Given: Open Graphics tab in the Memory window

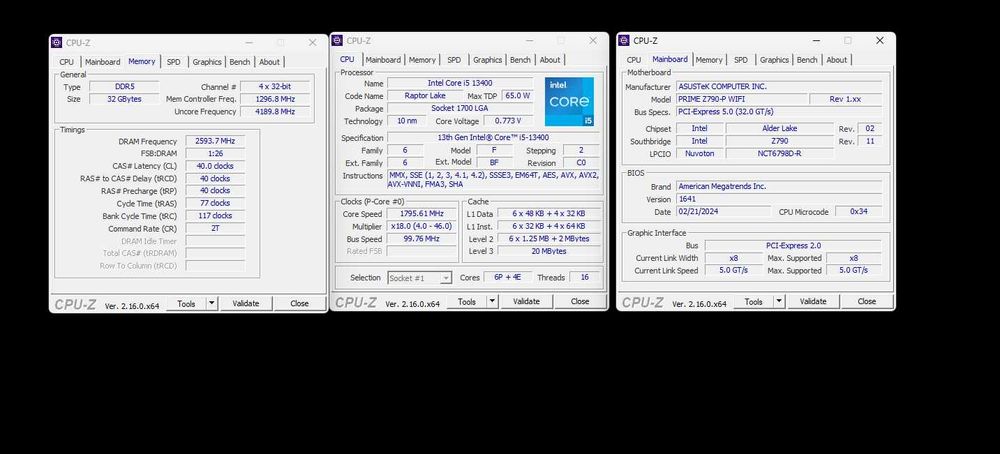Looking at the screenshot, I should coord(207,62).
